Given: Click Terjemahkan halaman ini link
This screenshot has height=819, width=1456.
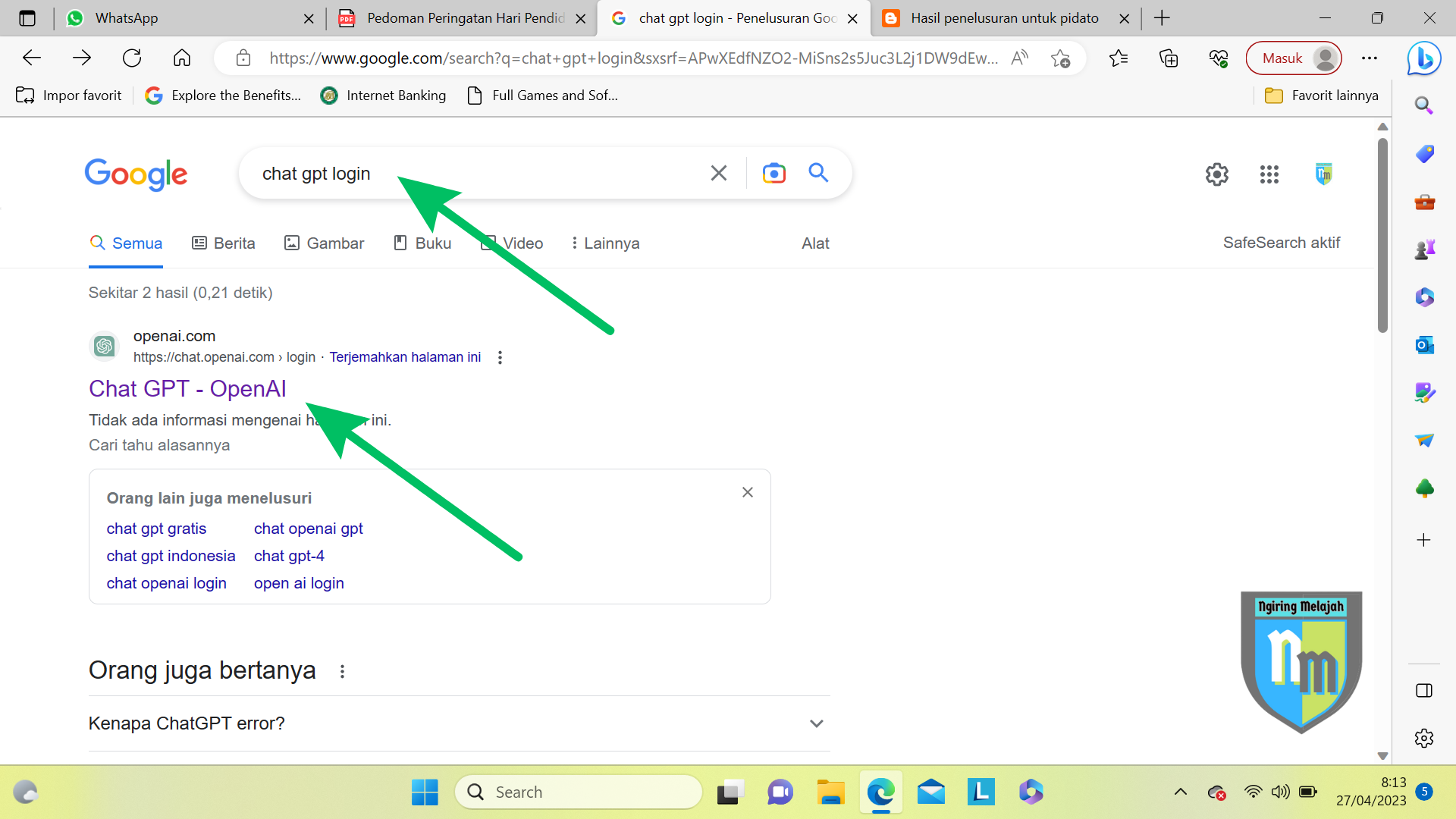Looking at the screenshot, I should pyautogui.click(x=404, y=356).
